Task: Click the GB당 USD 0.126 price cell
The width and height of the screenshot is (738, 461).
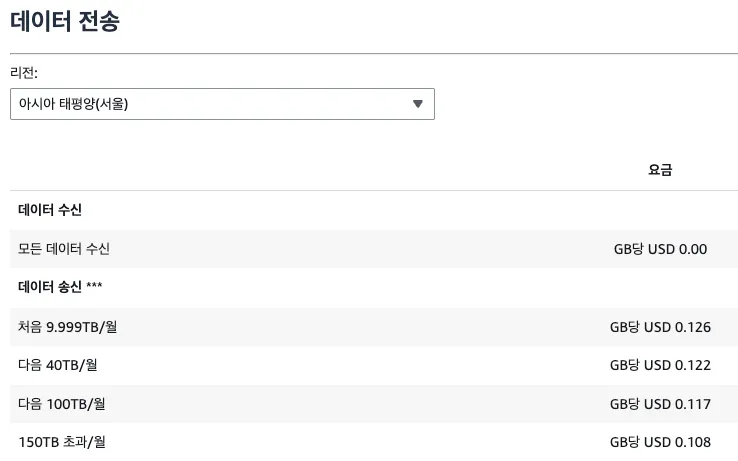Action: click(660, 327)
